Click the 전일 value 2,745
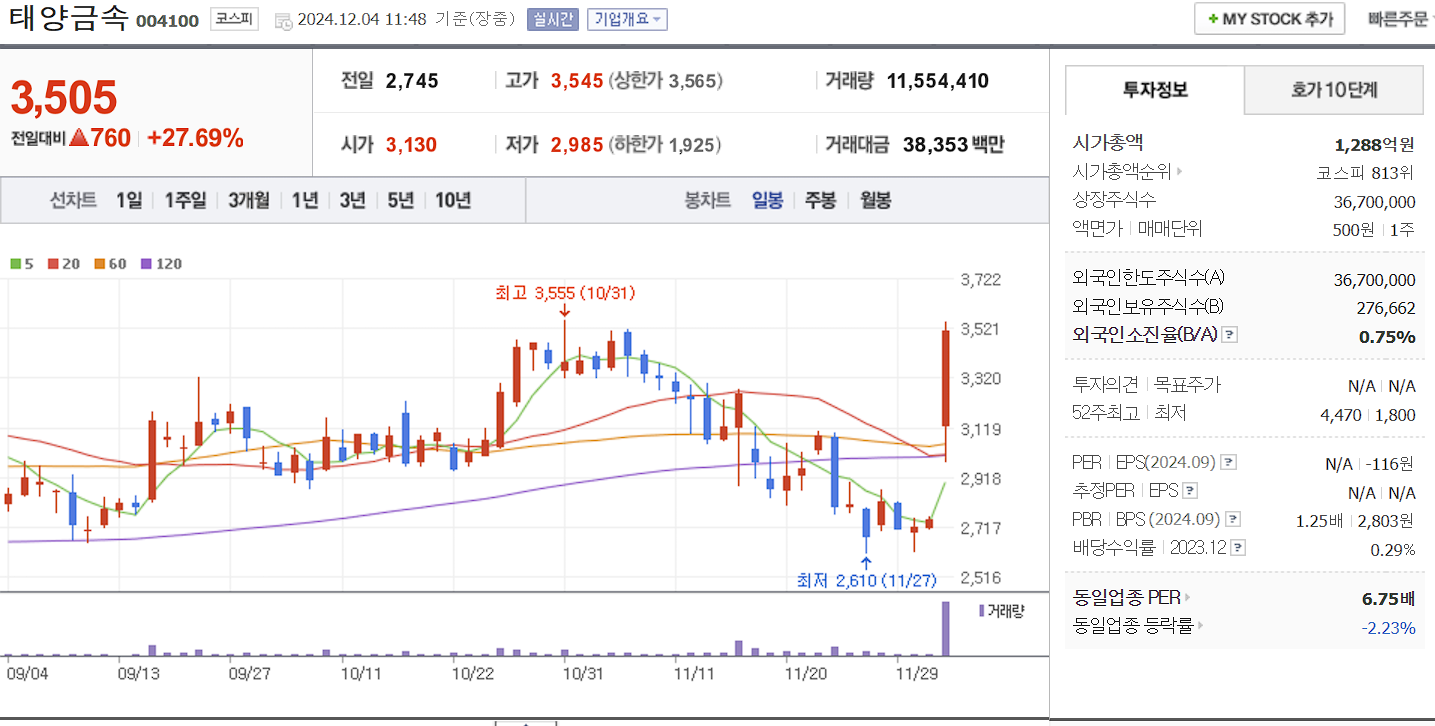1435x726 pixels. click(411, 81)
